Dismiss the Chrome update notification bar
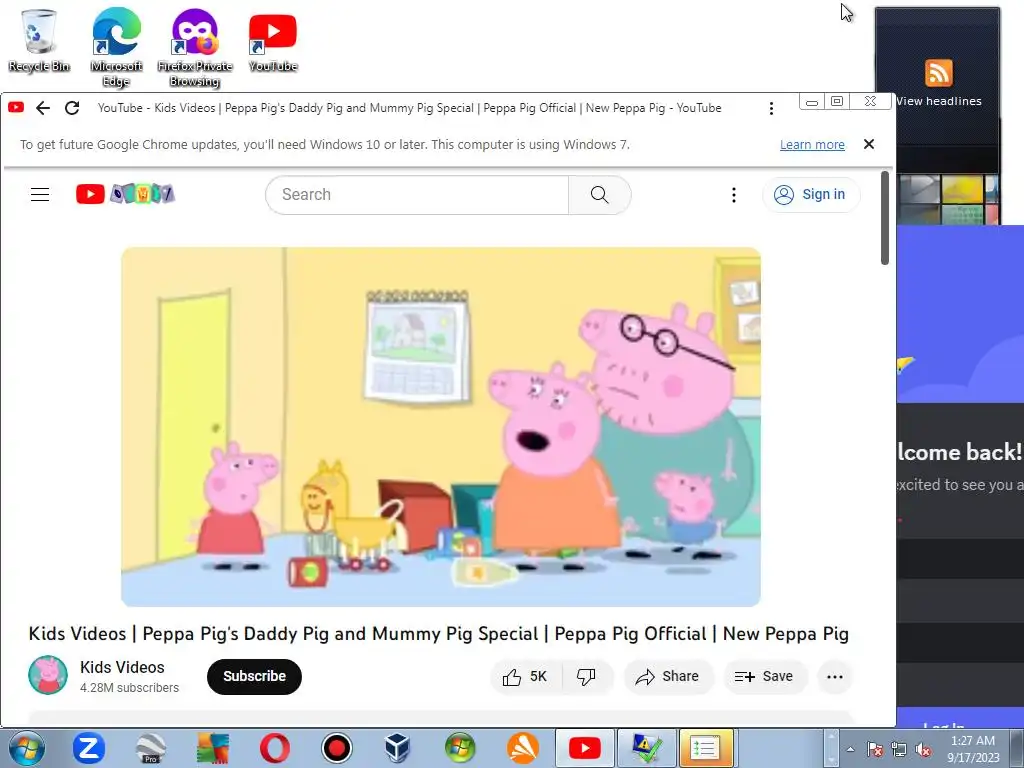The height and width of the screenshot is (768, 1024). click(869, 144)
